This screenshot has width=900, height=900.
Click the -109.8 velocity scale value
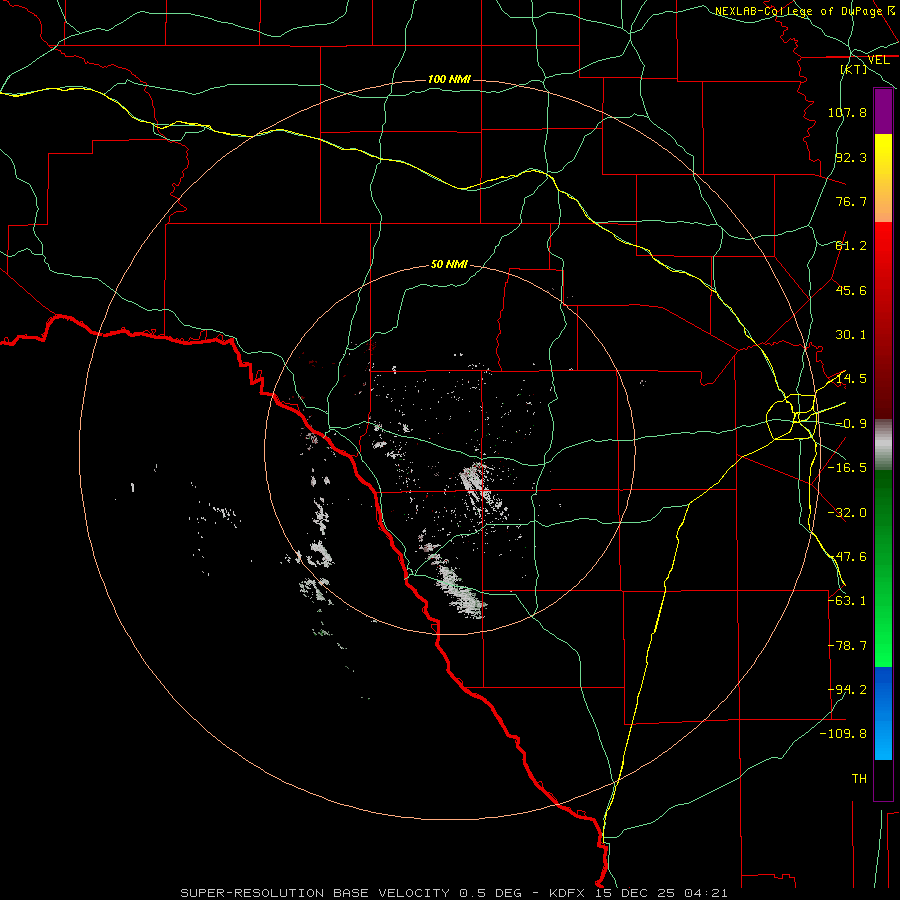tap(843, 734)
